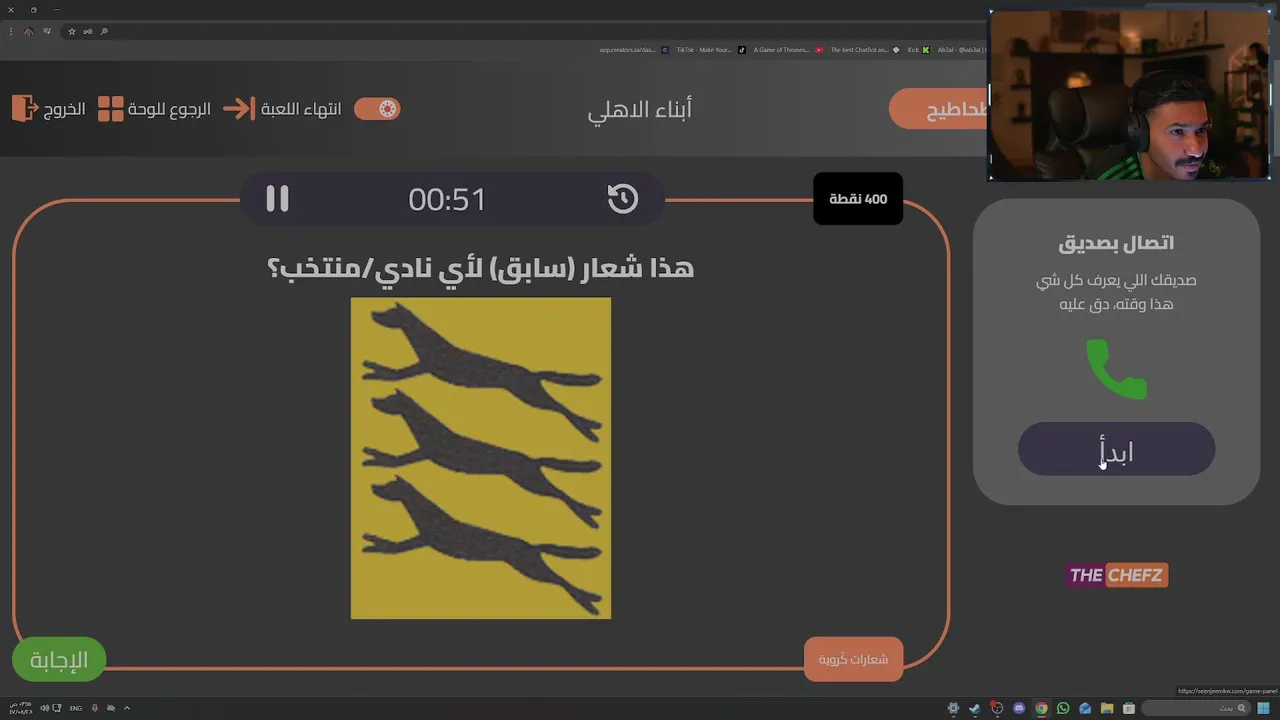
Task: Open the volume speaker tray icon
Action: click(45, 708)
